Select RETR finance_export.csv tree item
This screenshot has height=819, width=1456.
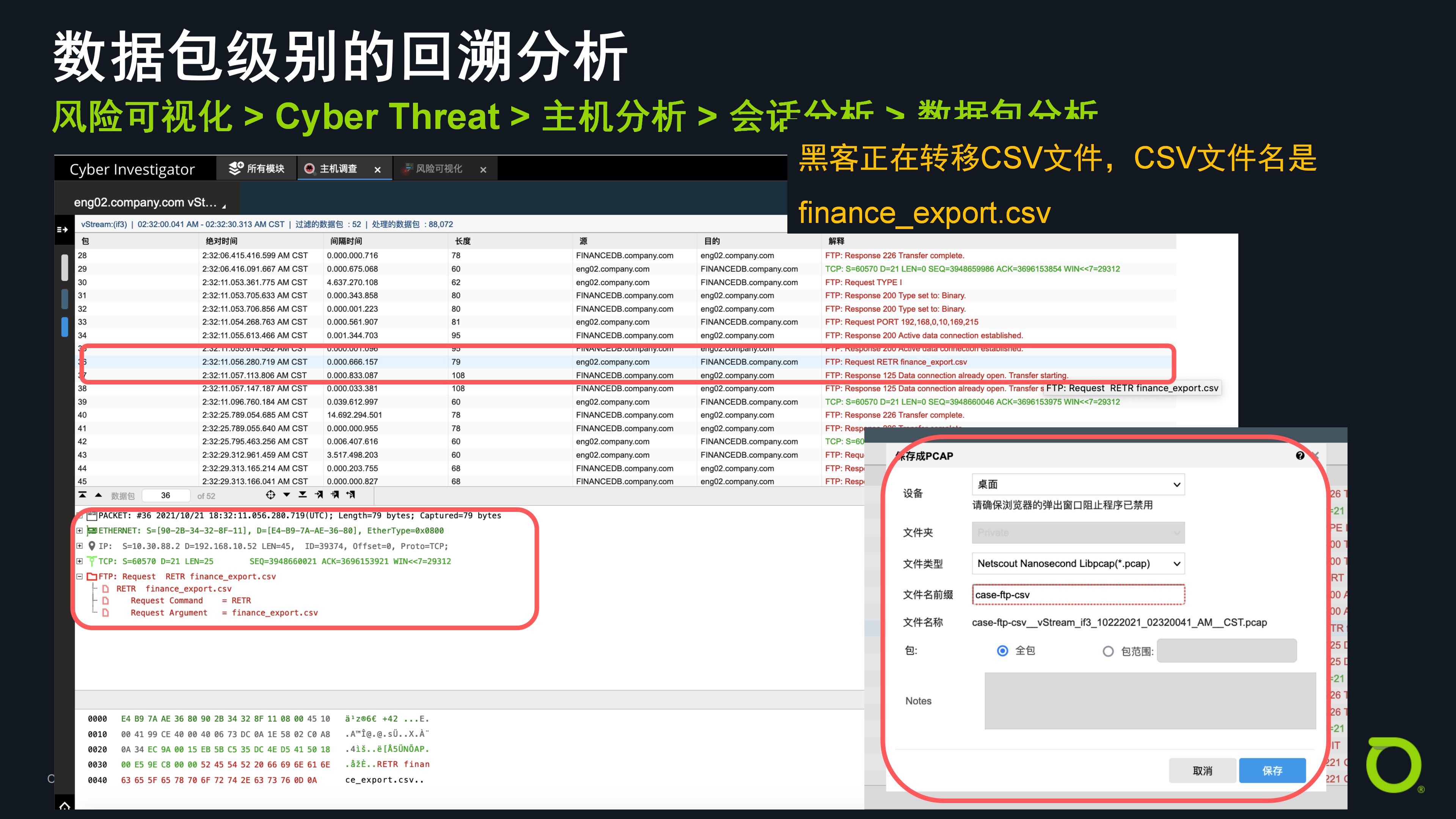174,589
